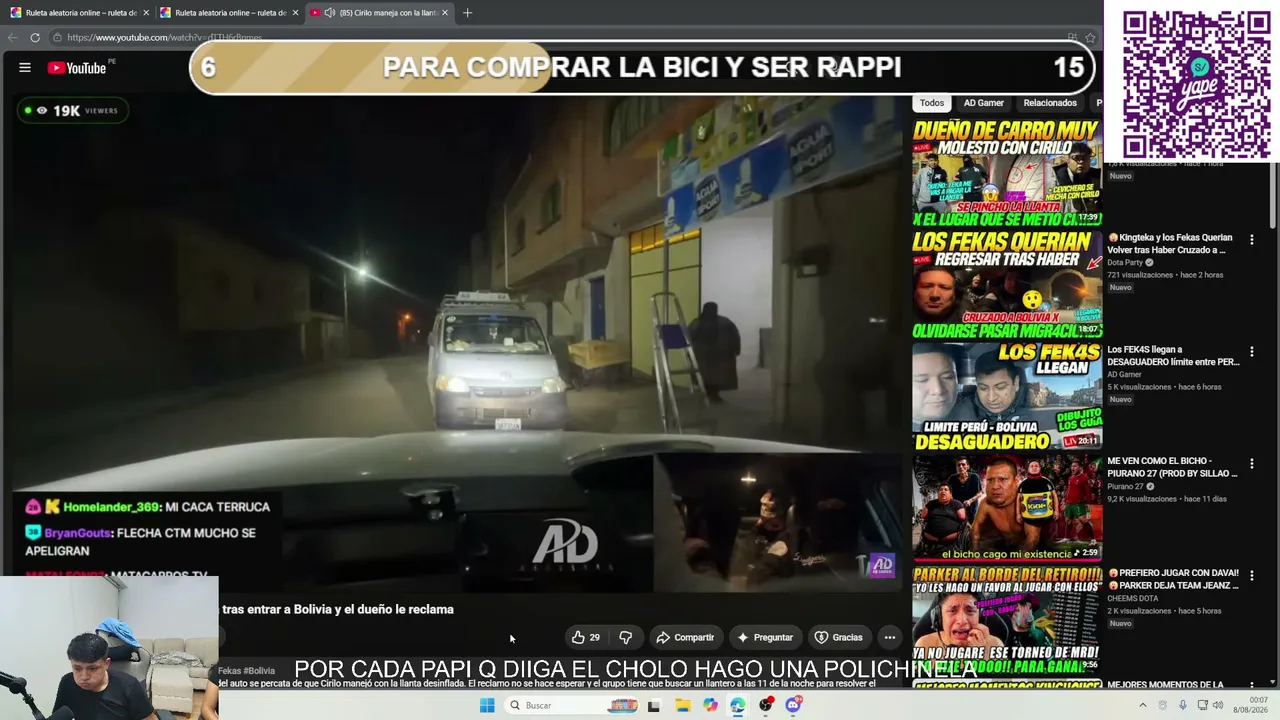1280x720 pixels.
Task: Open options menu for Los FEK4S llegan video
Action: point(1251,352)
